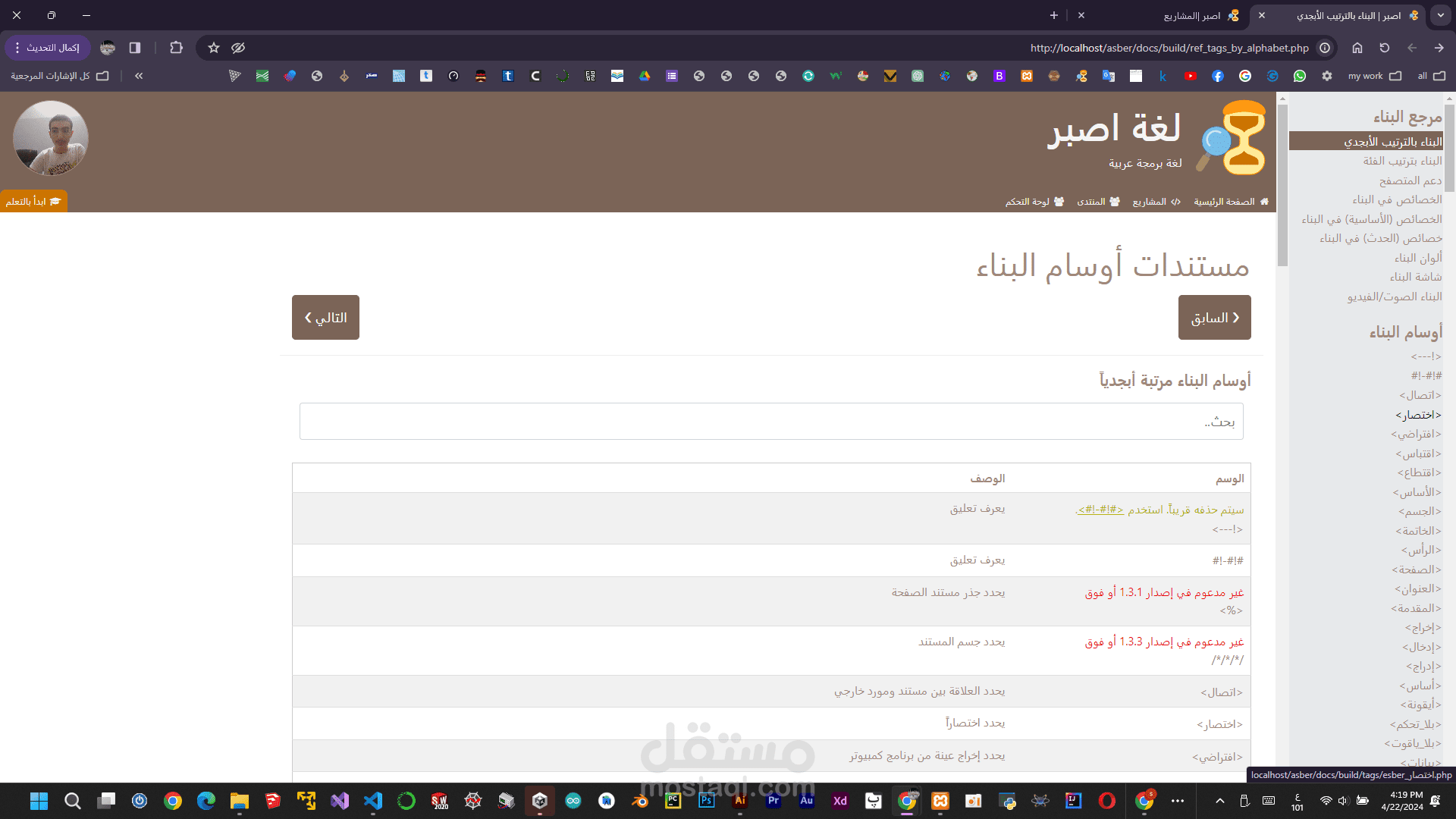The height and width of the screenshot is (819, 1456).
Task: Open the Facebook bookmark icon
Action: 1218,76
